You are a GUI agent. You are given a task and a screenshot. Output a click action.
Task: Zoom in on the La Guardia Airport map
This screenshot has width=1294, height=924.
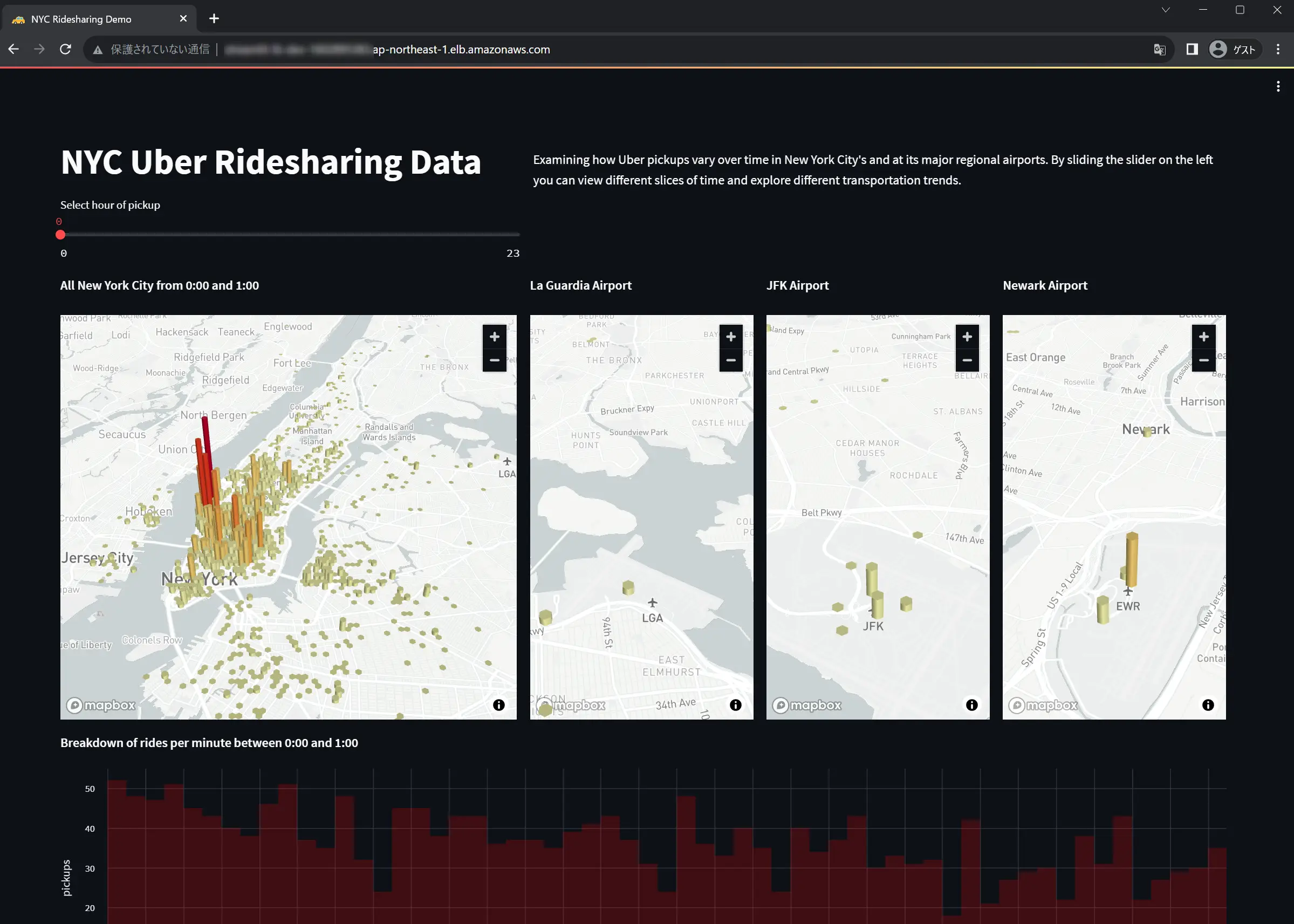point(731,336)
